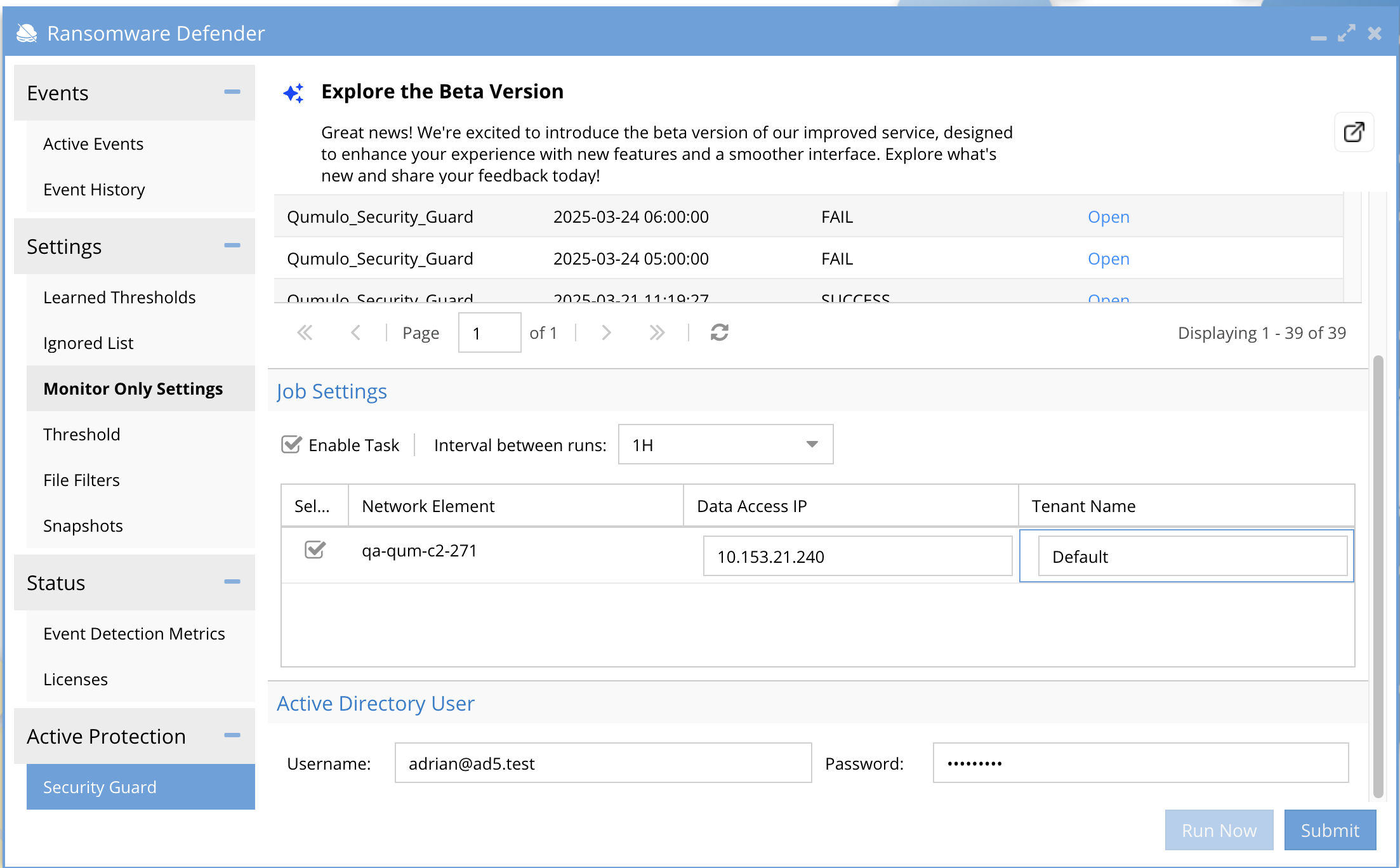Submit the Security Guard settings
This screenshot has width=1400, height=868.
click(1330, 830)
